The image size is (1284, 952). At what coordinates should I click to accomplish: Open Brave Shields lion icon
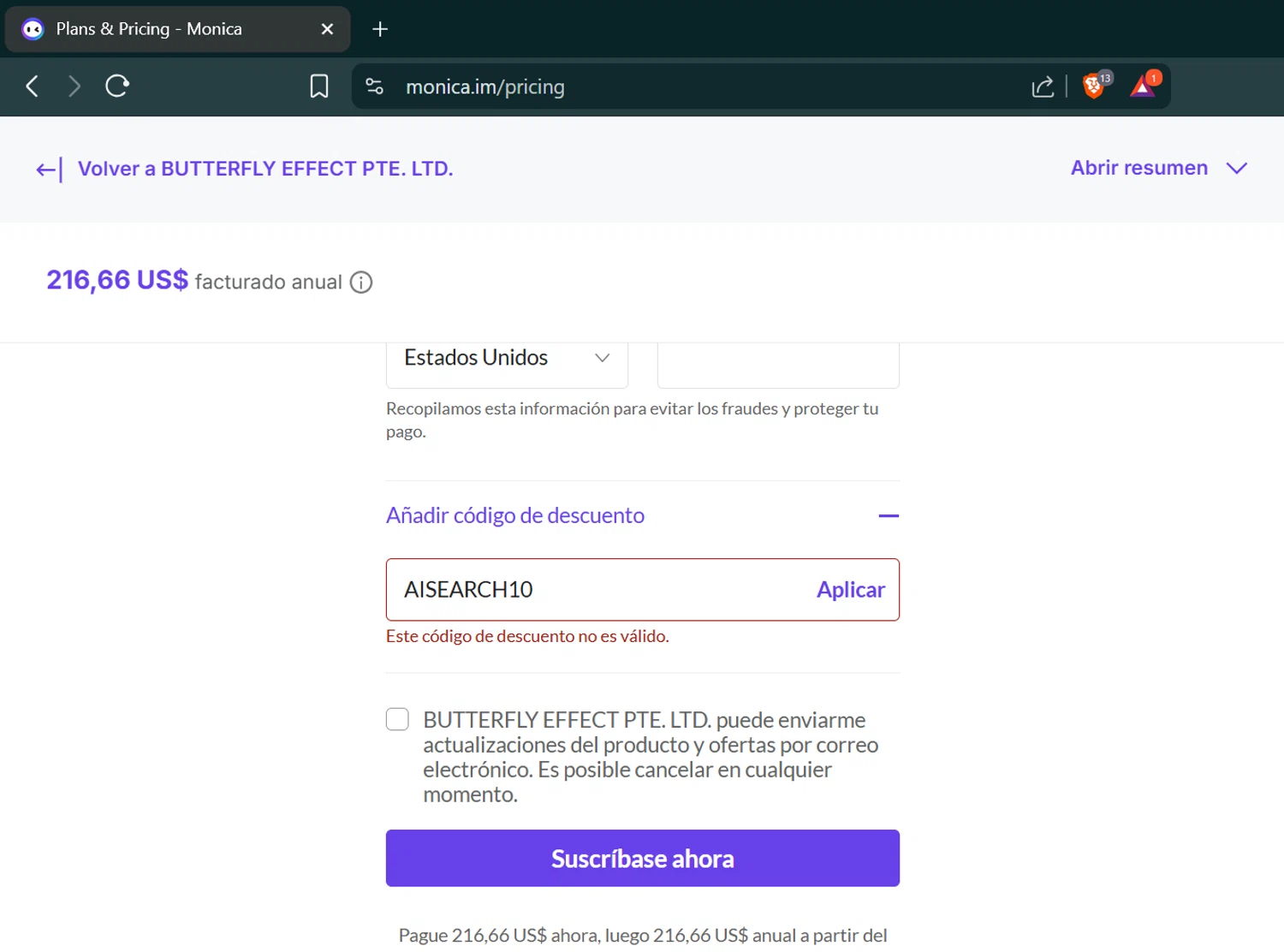pos(1096,85)
